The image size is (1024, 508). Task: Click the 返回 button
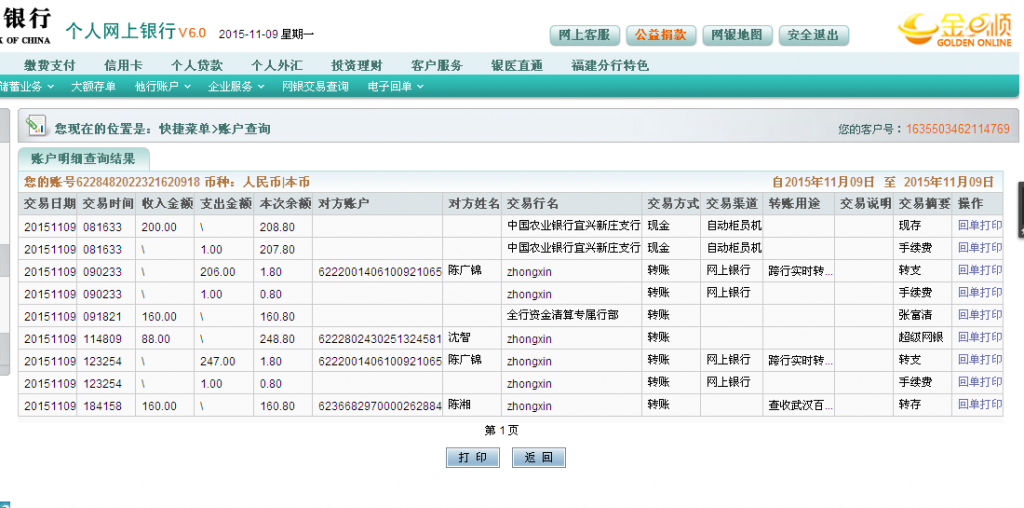538,457
